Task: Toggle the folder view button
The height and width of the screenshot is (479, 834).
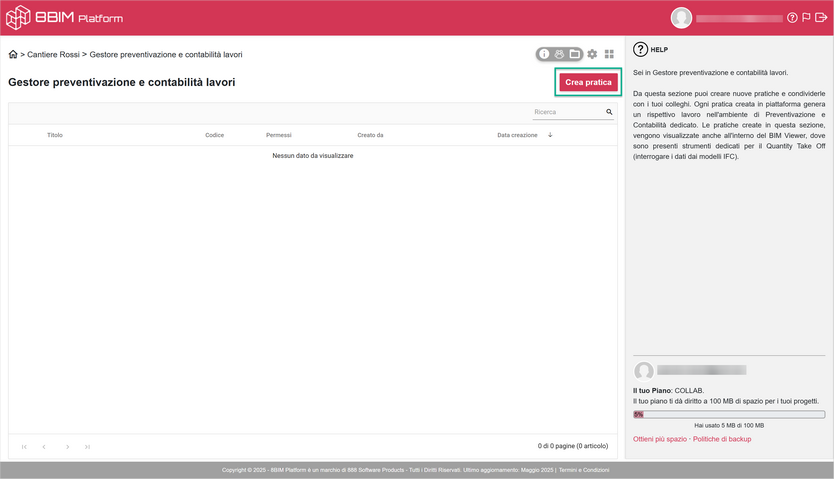Action: tap(575, 54)
